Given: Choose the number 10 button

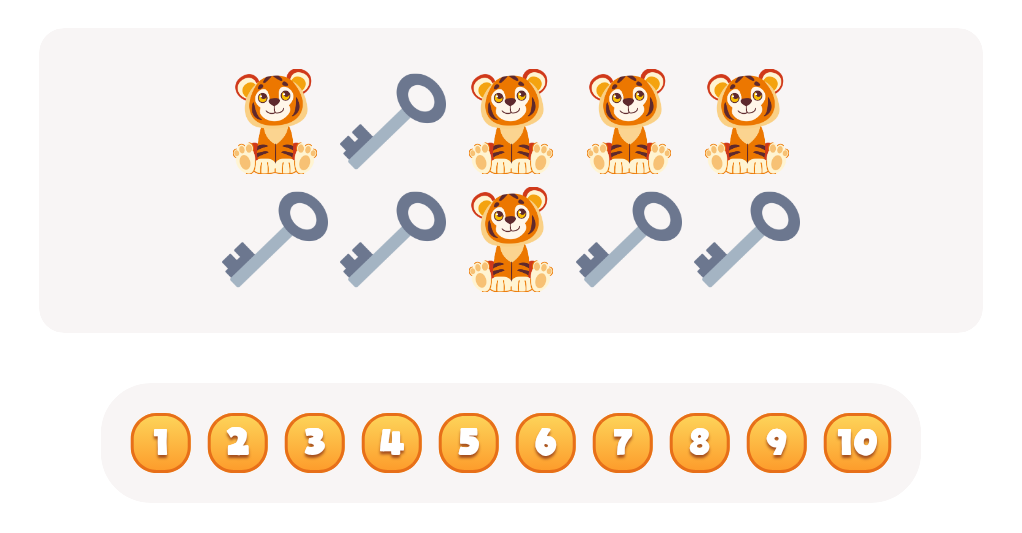Looking at the screenshot, I should tap(857, 443).
